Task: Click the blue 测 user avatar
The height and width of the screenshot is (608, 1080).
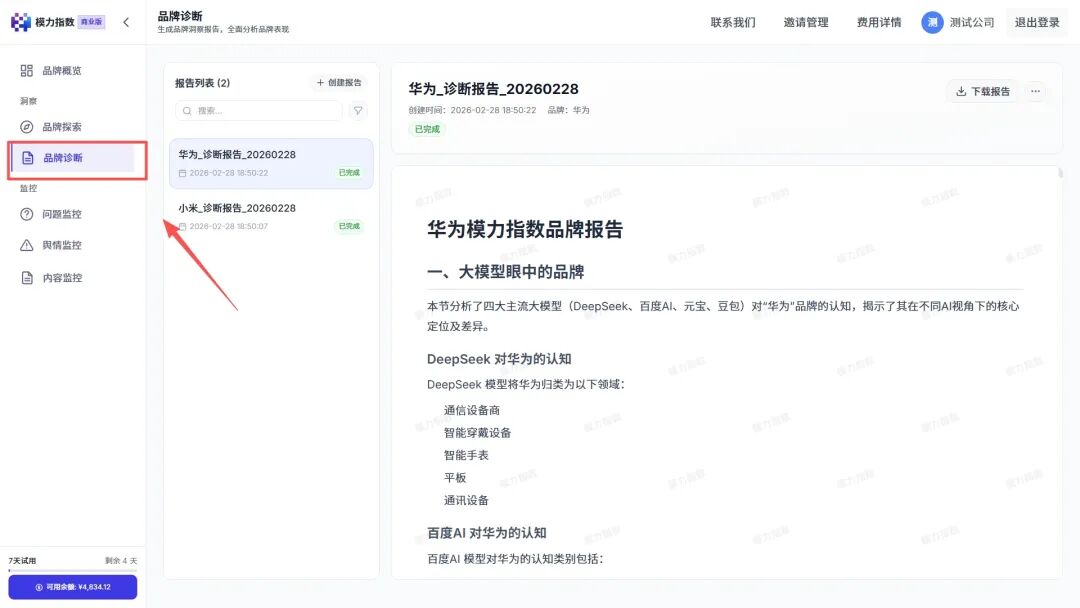Action: 932,22
